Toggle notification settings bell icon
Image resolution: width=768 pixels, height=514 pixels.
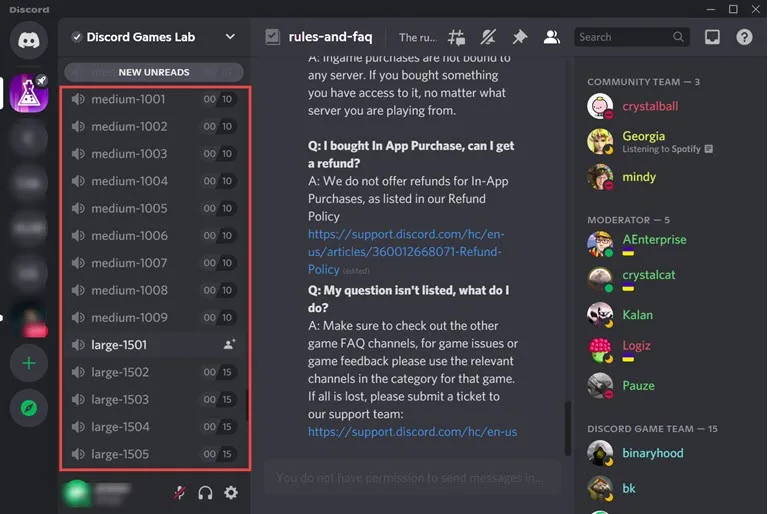(x=488, y=37)
